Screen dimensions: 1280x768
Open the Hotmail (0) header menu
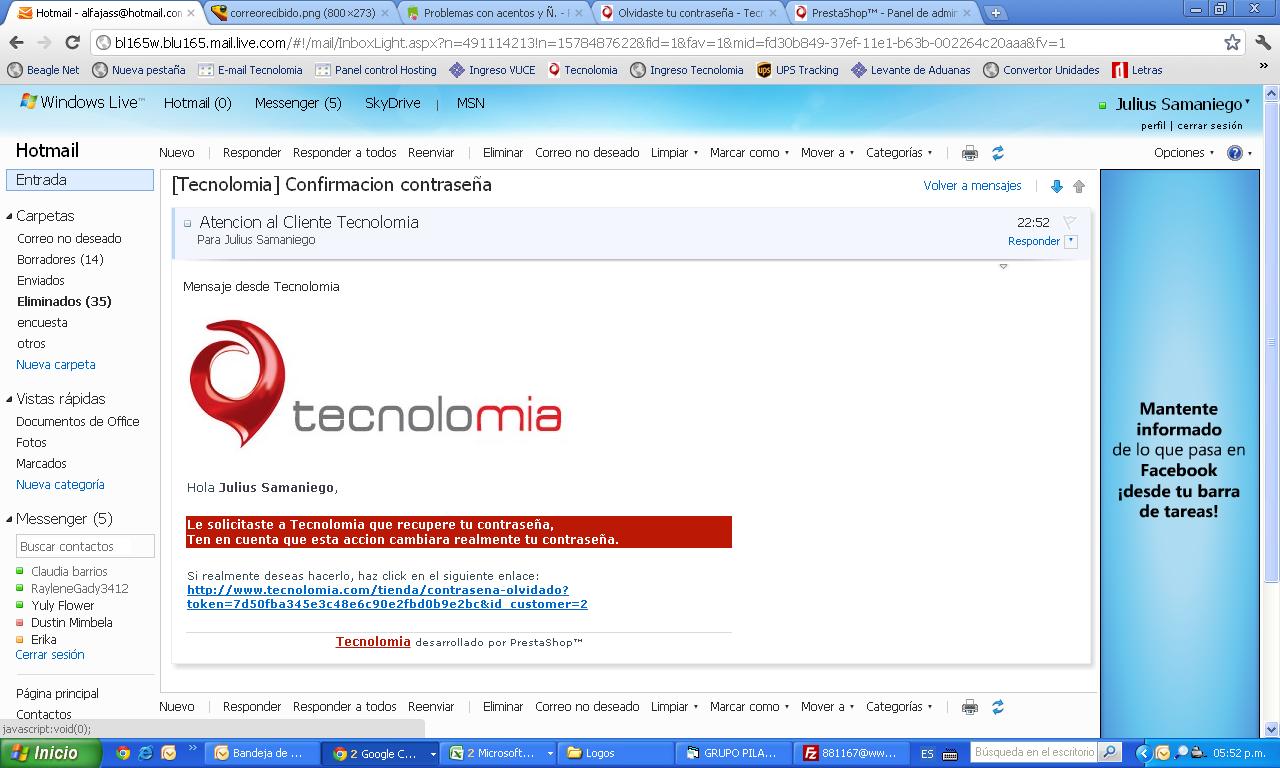198,103
